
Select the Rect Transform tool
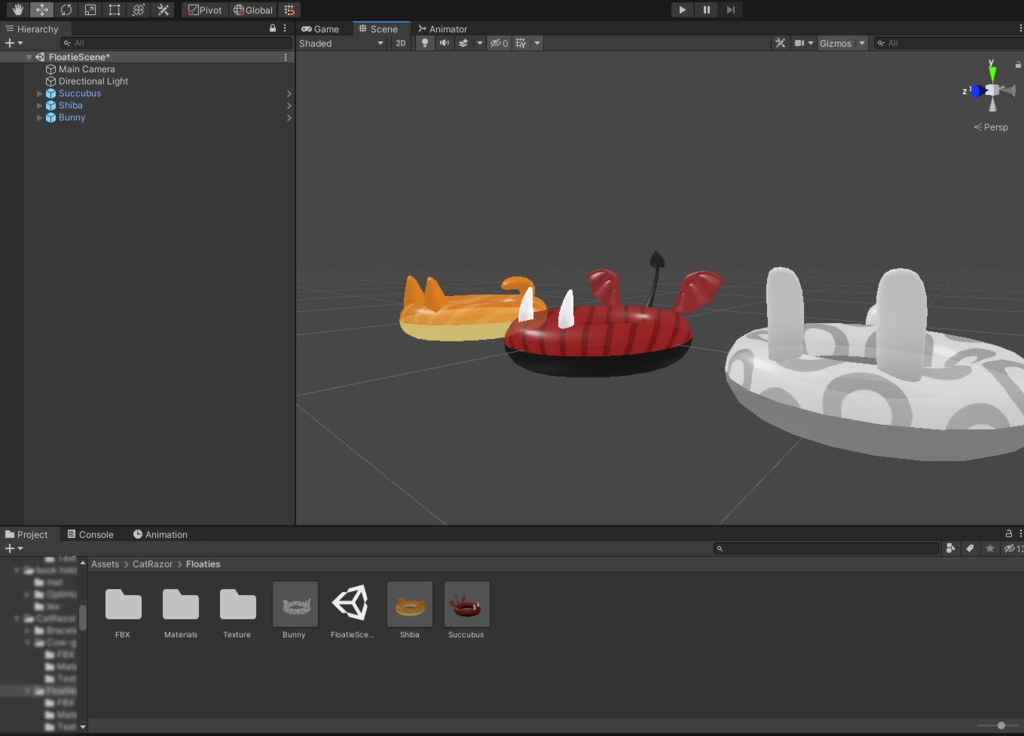[x=114, y=10]
